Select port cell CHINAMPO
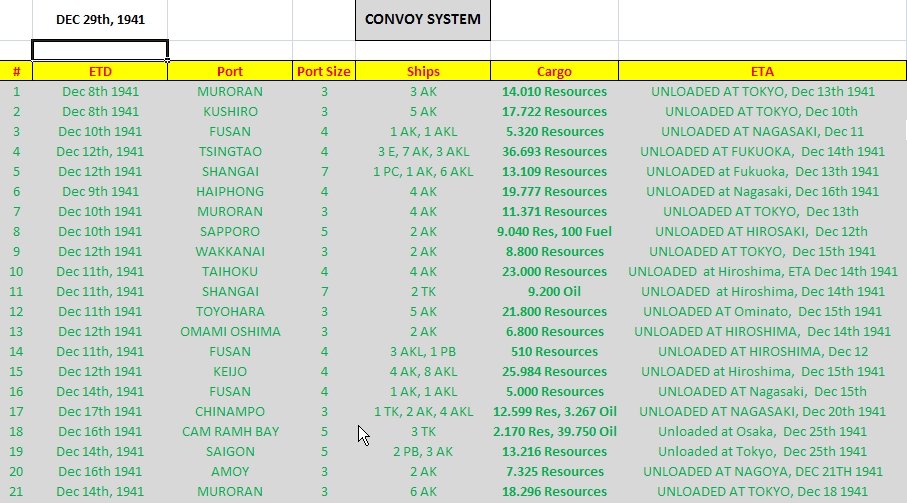 point(230,411)
